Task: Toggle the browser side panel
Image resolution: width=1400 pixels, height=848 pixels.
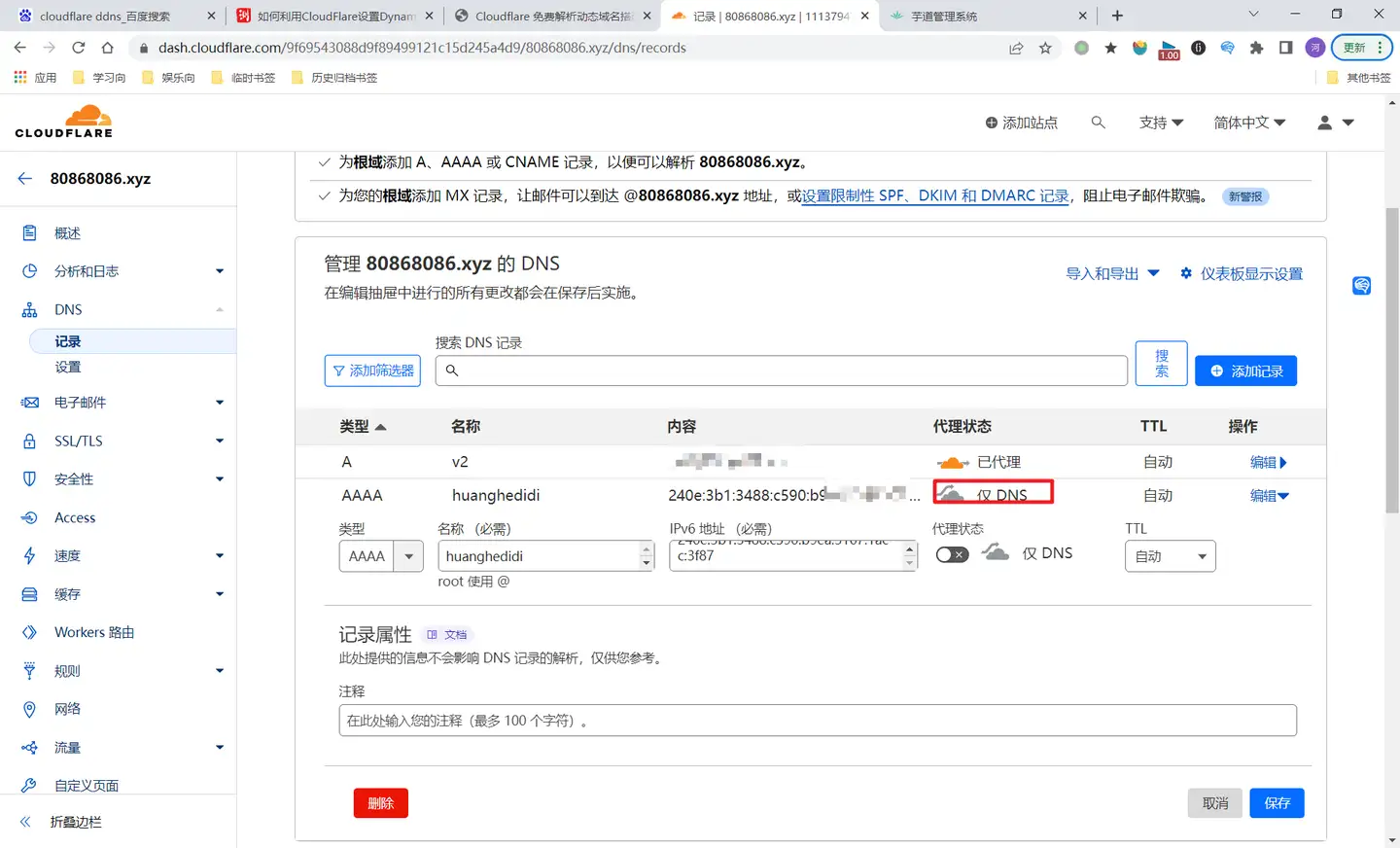Action: (1285, 48)
